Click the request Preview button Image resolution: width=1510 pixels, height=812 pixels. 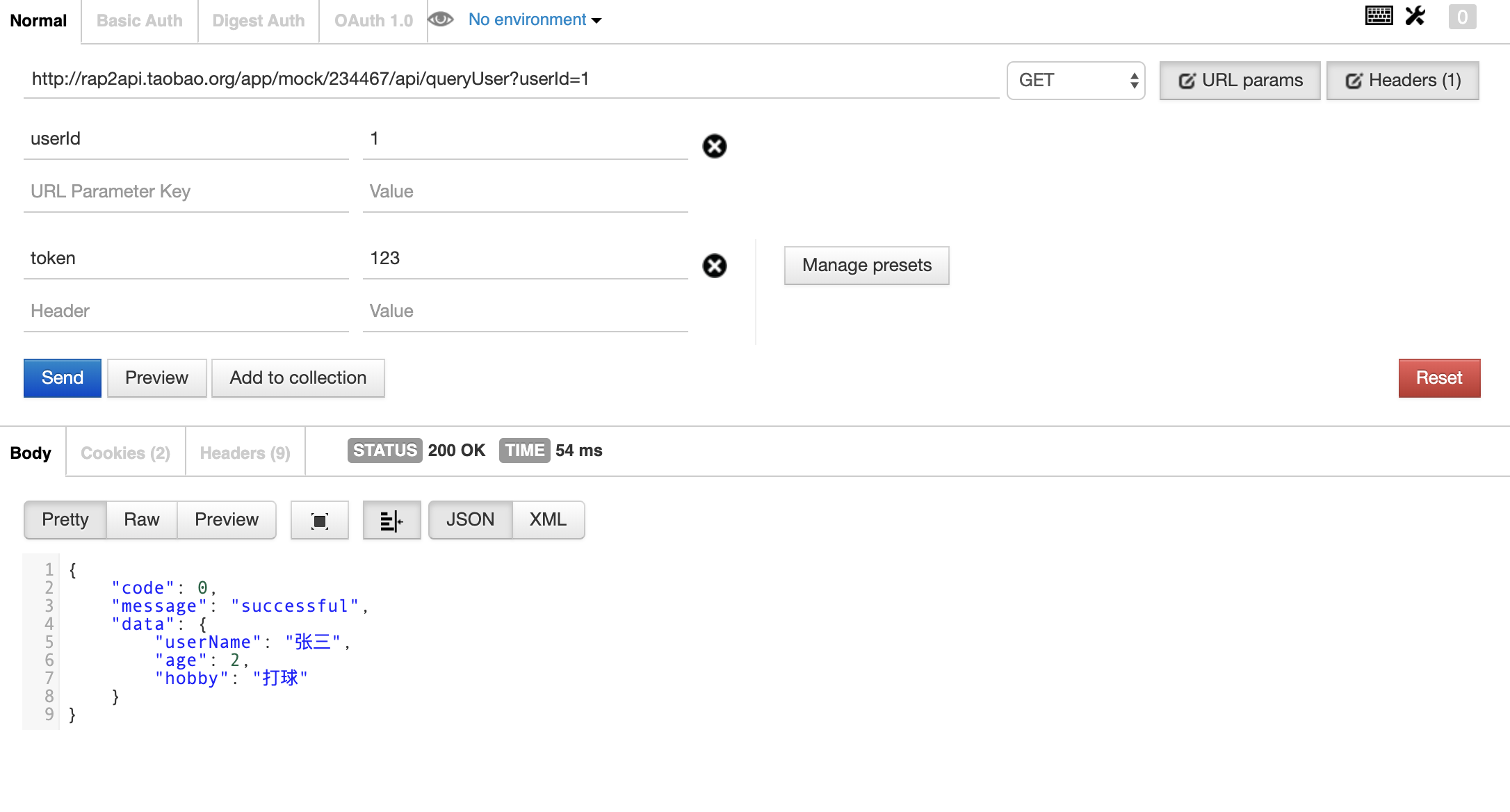157,378
